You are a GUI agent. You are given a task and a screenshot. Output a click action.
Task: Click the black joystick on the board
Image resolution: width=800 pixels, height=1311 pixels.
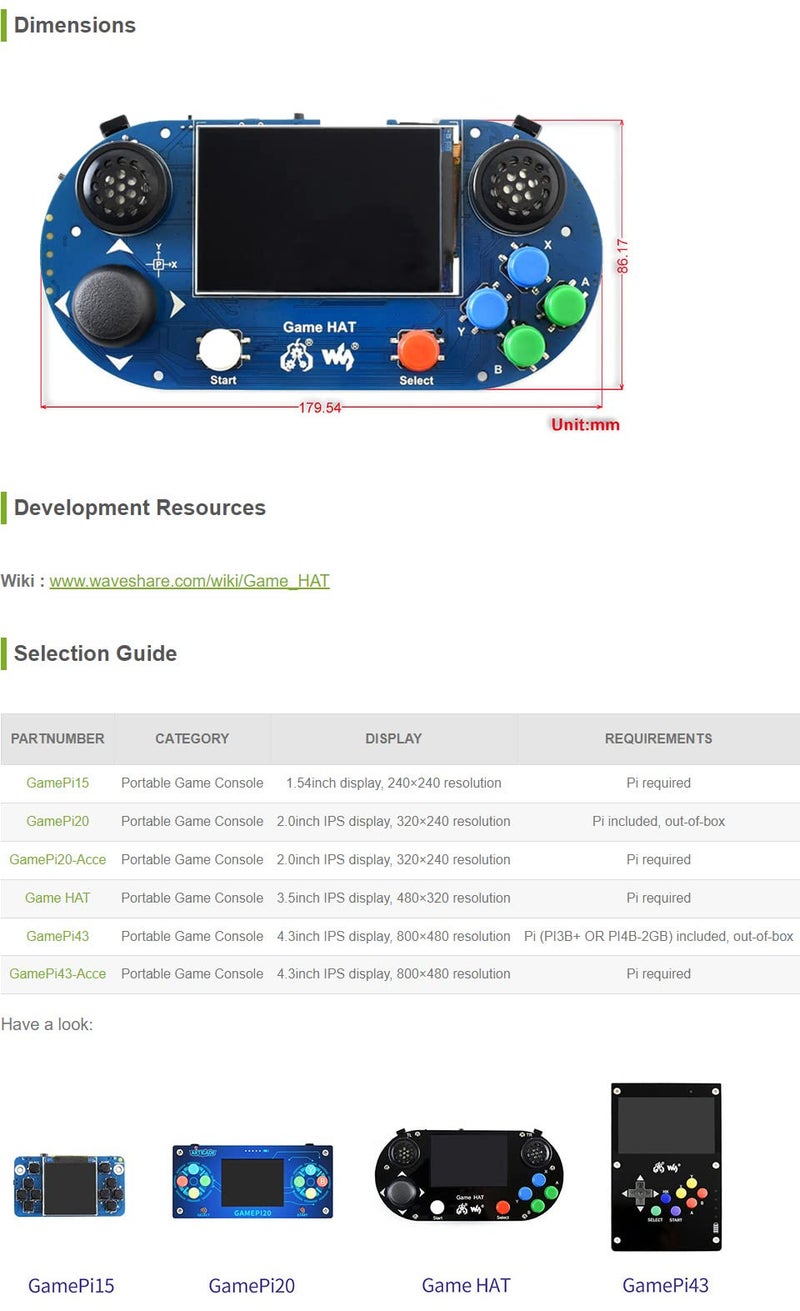[x=112, y=304]
